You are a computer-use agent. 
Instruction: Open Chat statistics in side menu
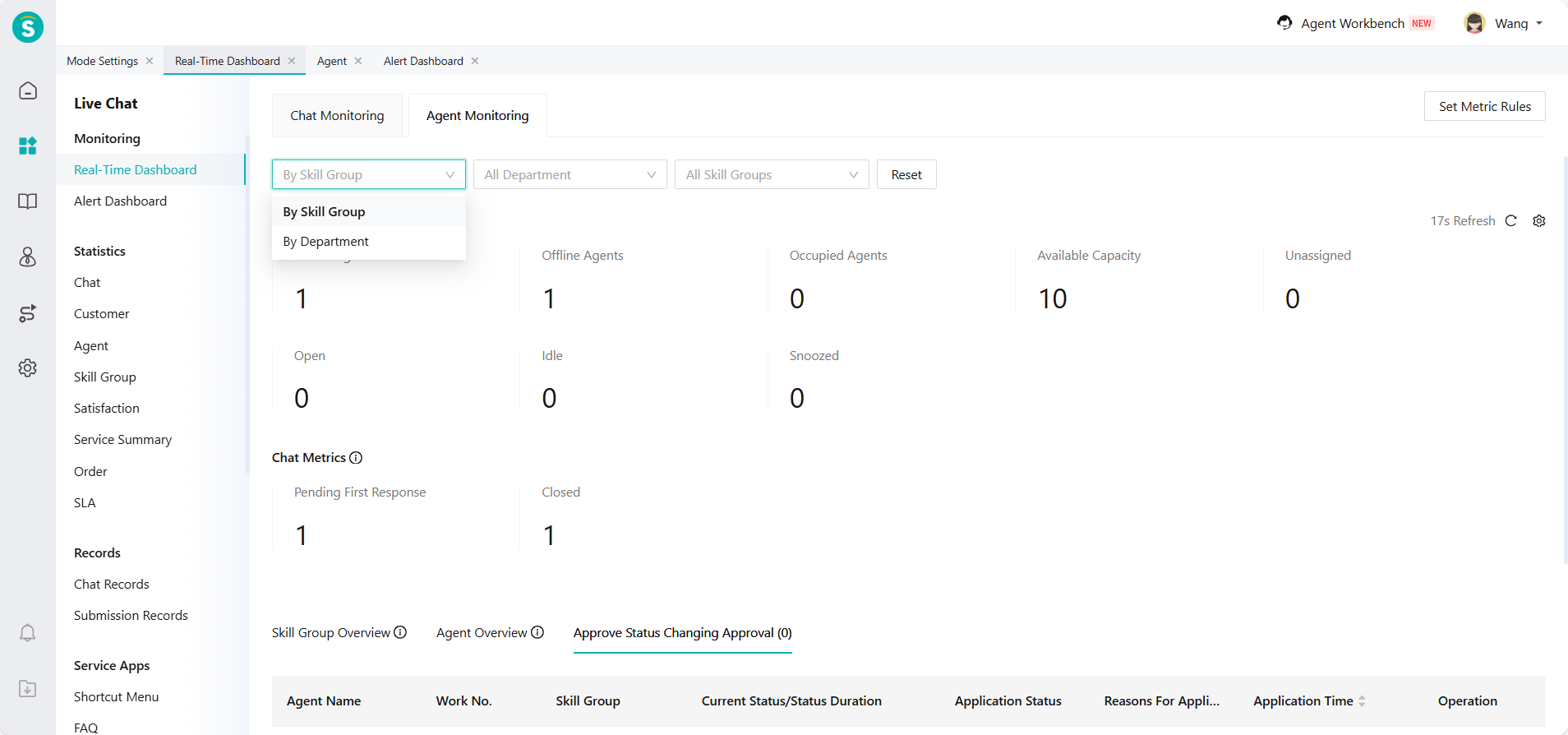point(87,282)
